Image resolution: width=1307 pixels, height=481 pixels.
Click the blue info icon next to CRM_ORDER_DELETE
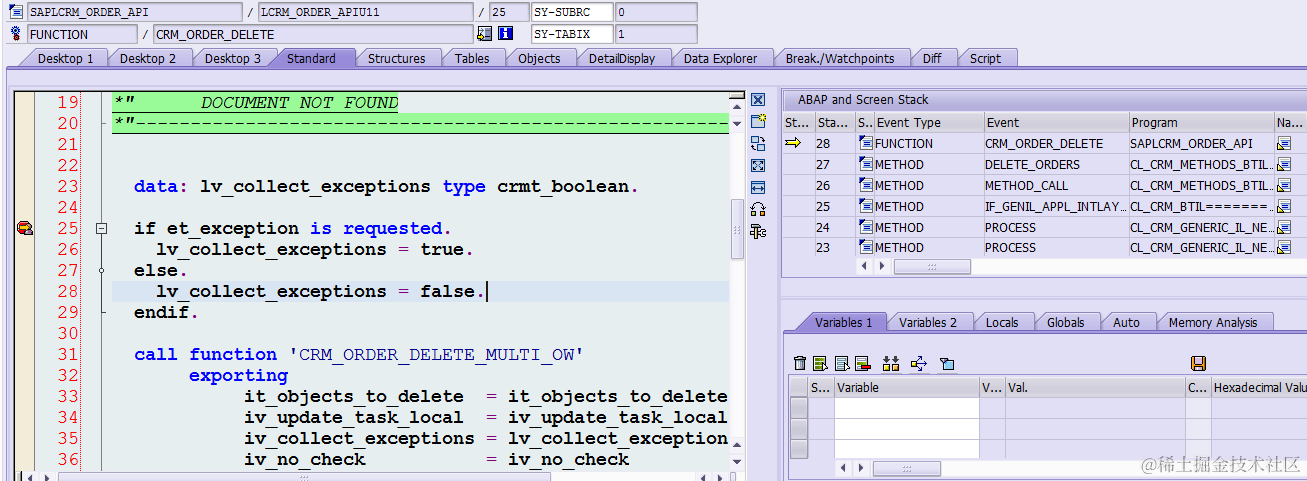pos(506,34)
